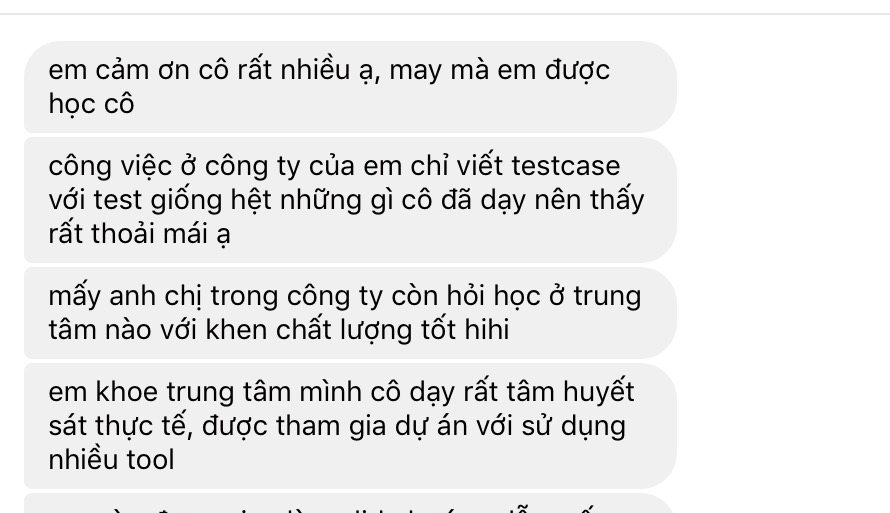
Task: Click the partially visible message at the bottom
Action: point(350,503)
